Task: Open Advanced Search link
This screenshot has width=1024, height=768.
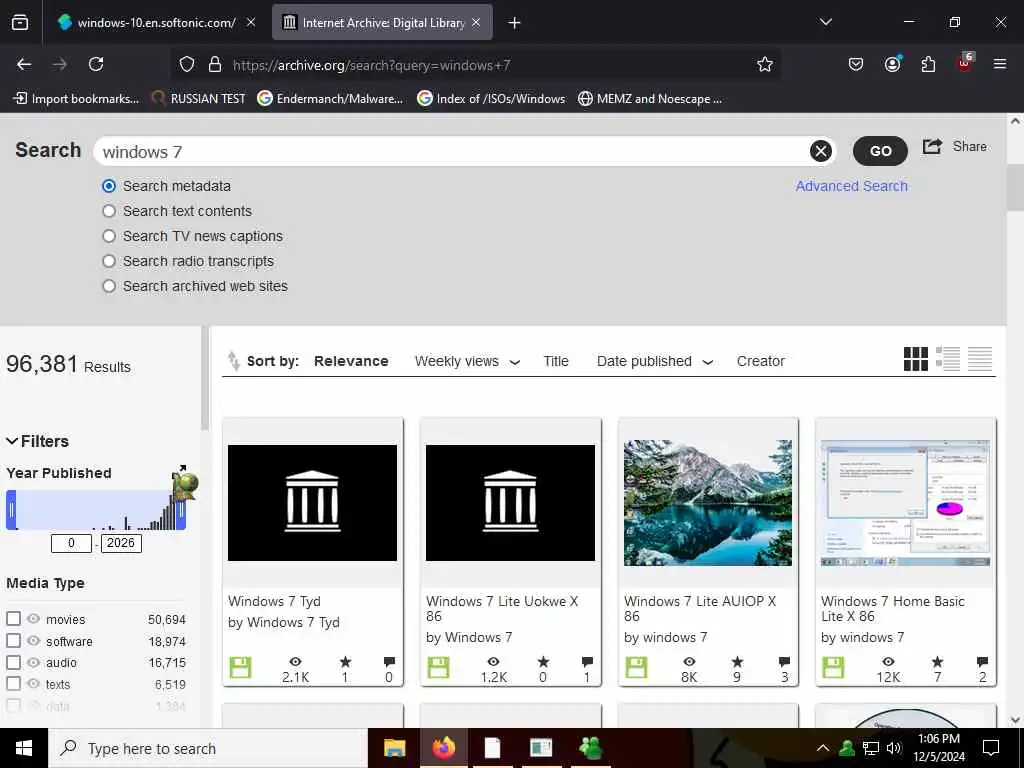Action: pyautogui.click(x=851, y=186)
